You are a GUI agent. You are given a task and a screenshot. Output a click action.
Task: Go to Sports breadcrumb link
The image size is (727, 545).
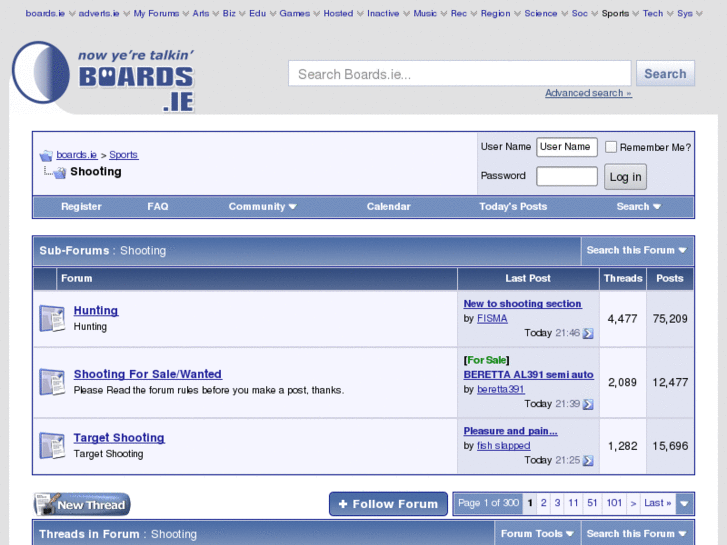(x=124, y=154)
